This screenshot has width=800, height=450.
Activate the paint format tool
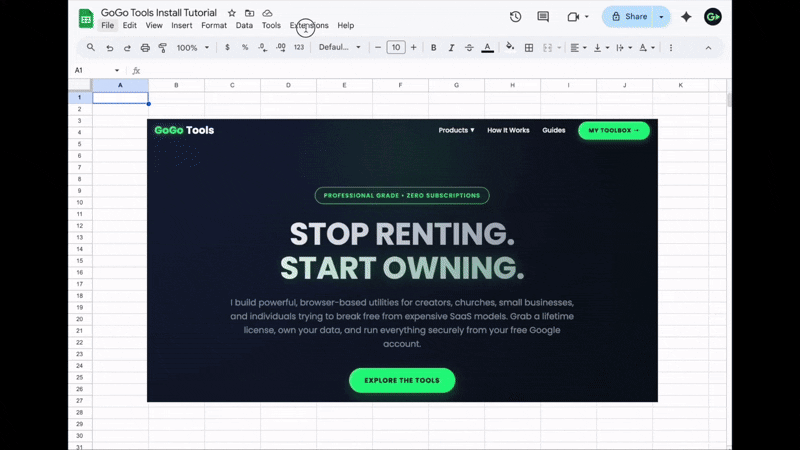tap(163, 47)
